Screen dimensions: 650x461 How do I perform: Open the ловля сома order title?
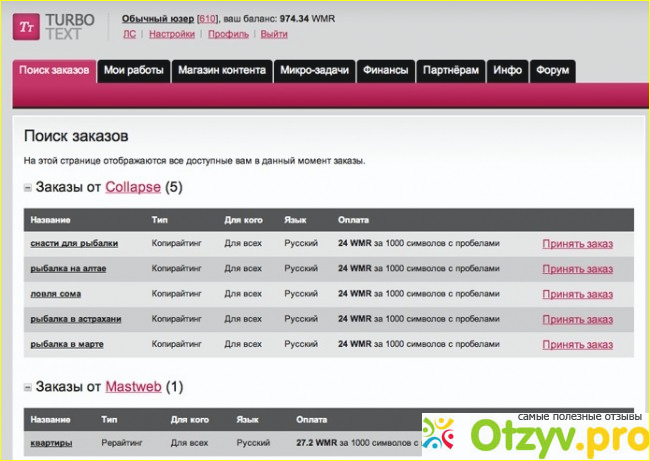(x=56, y=294)
